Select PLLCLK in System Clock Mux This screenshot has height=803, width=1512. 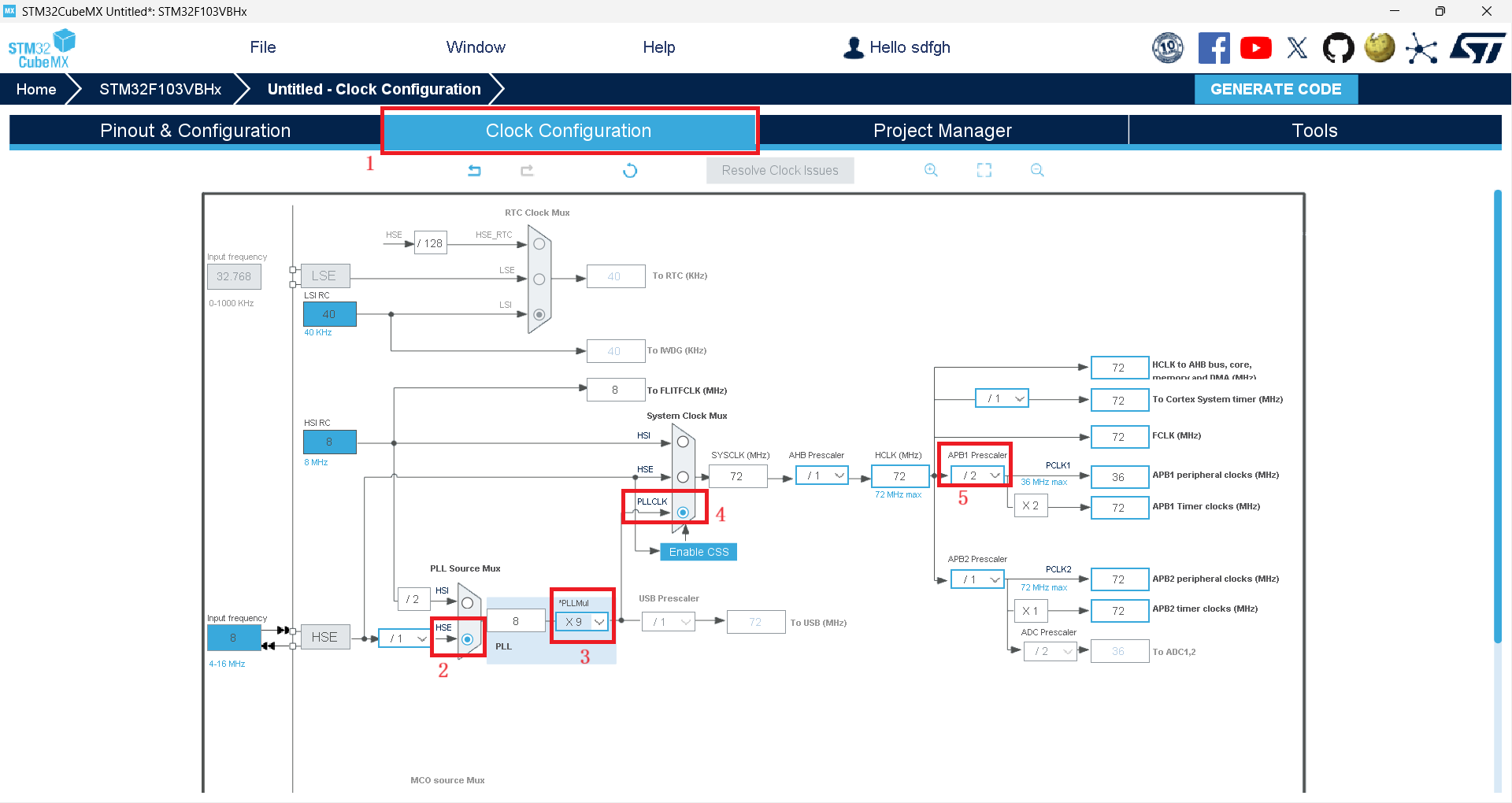[683, 513]
